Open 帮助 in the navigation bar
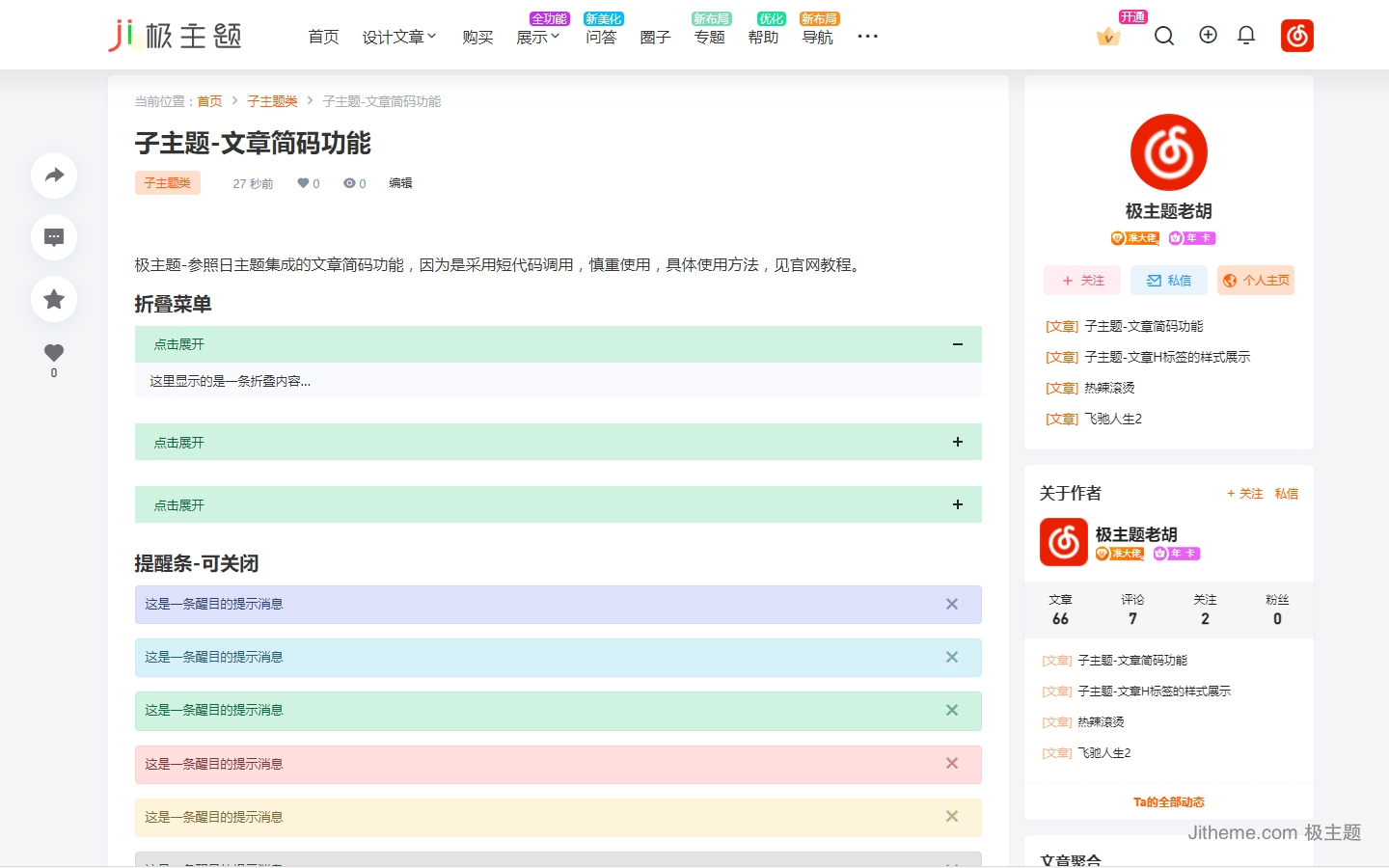This screenshot has height=868, width=1389. coord(763,37)
